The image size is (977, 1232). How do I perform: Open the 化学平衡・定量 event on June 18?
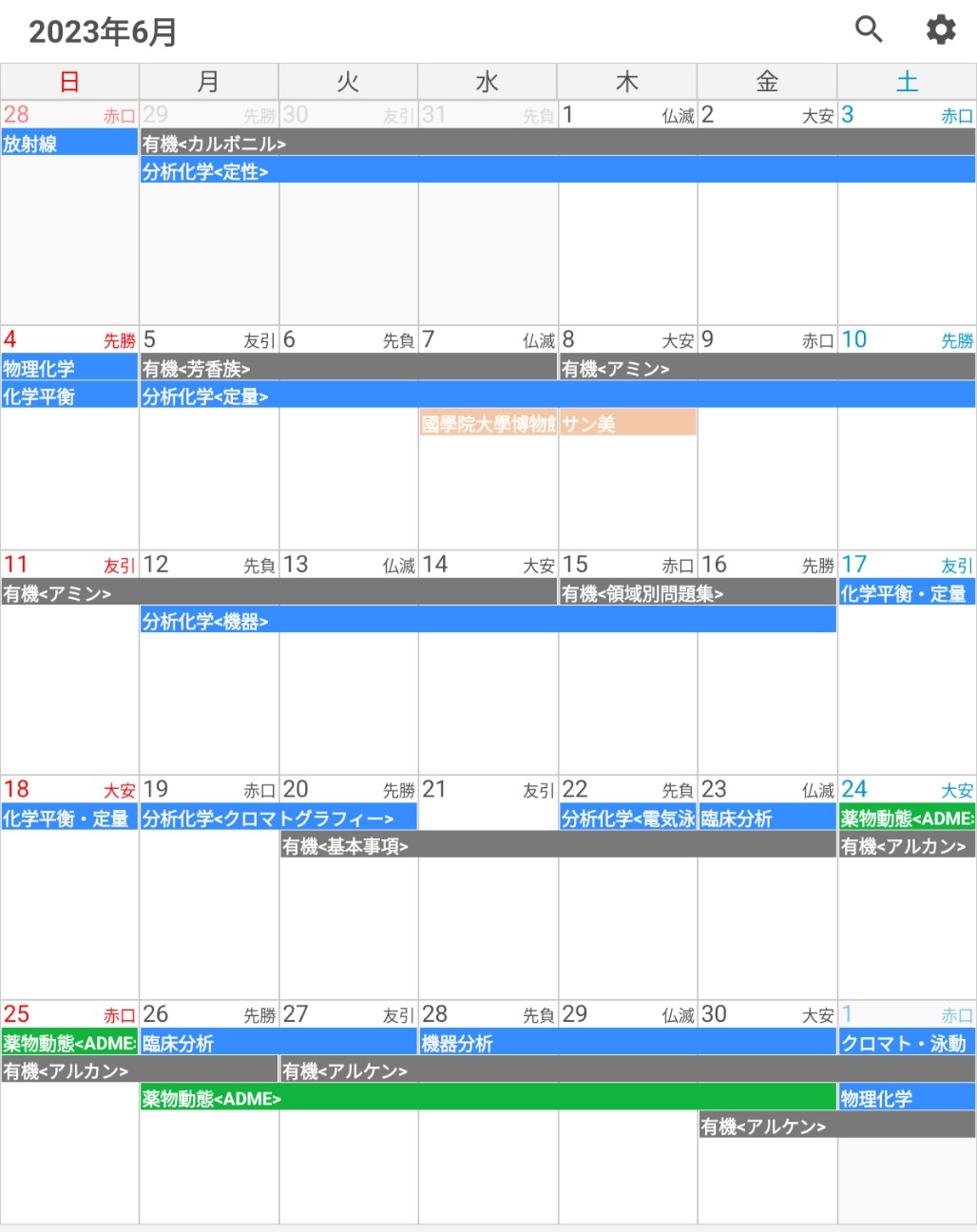(x=69, y=818)
